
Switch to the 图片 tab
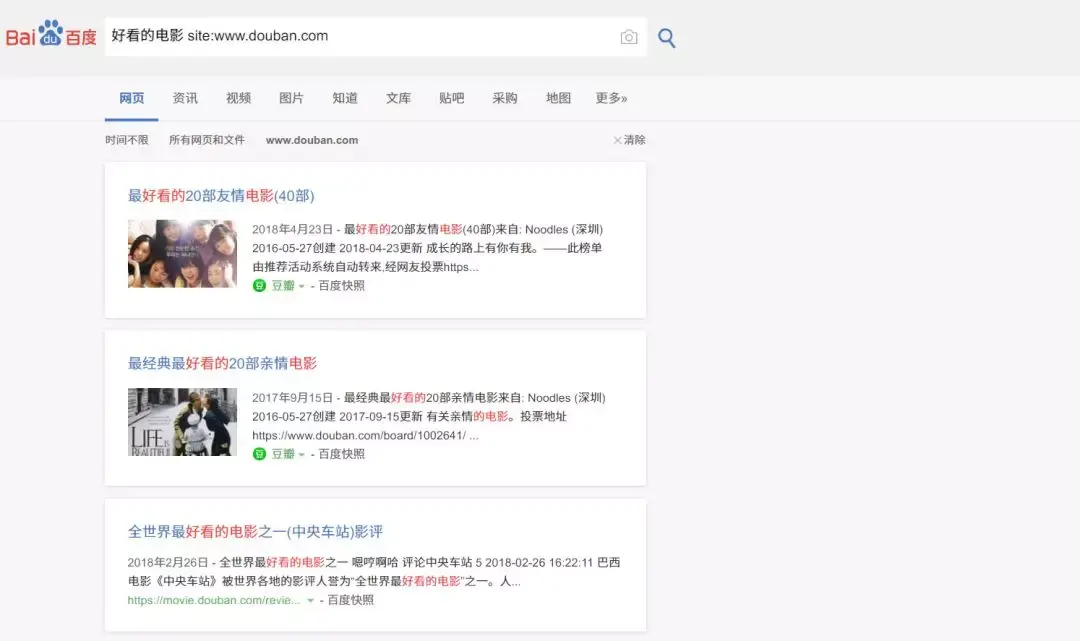click(x=291, y=98)
